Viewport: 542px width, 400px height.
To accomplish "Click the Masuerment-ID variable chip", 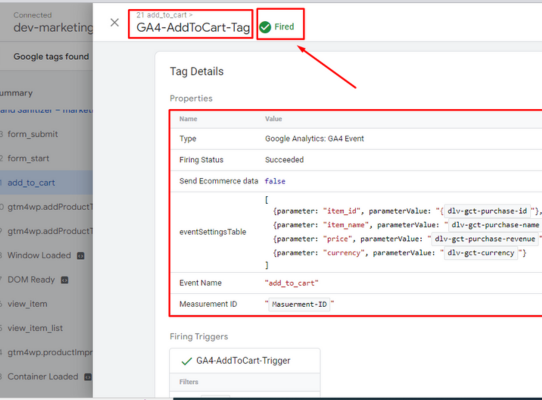I will [x=299, y=304].
